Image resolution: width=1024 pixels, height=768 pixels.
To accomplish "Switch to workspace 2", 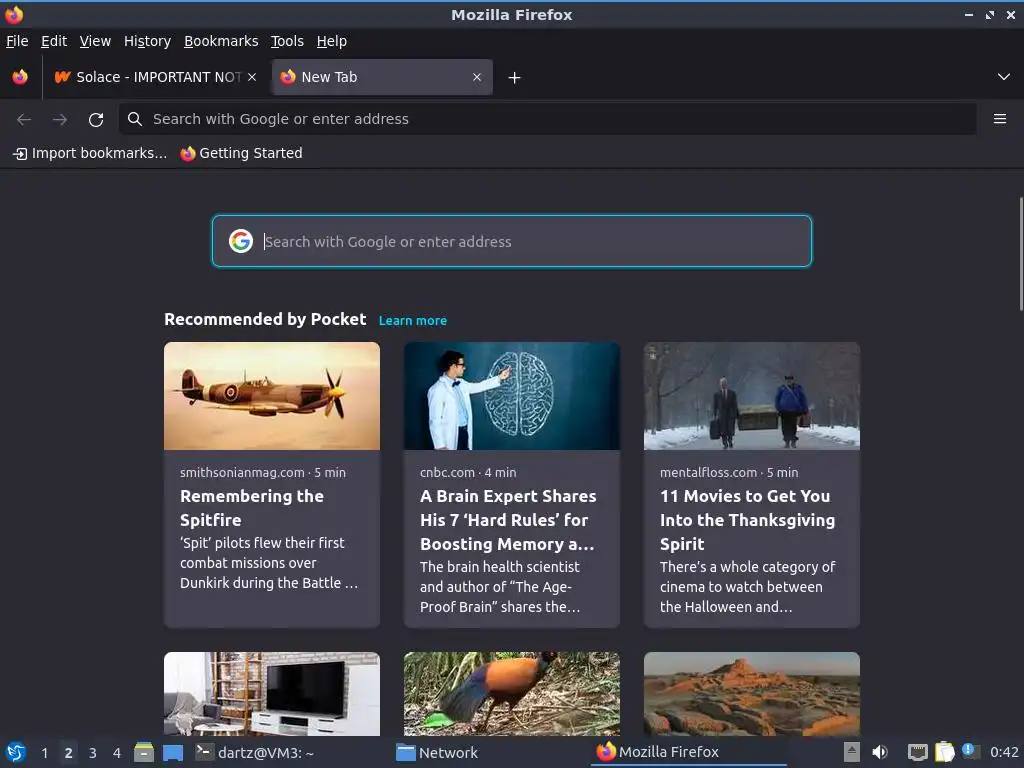I will (69, 753).
